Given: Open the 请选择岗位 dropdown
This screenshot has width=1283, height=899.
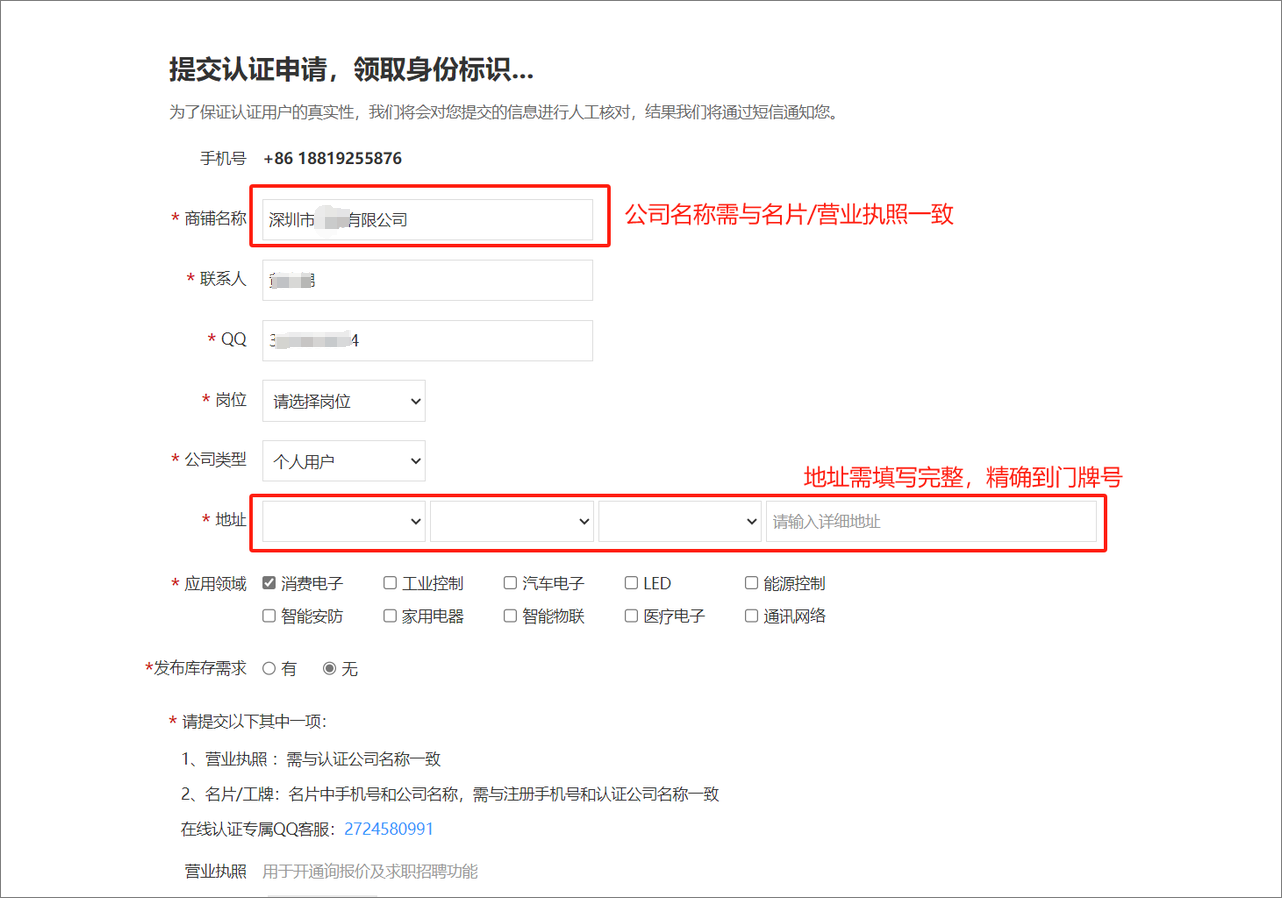Looking at the screenshot, I should click(x=343, y=401).
